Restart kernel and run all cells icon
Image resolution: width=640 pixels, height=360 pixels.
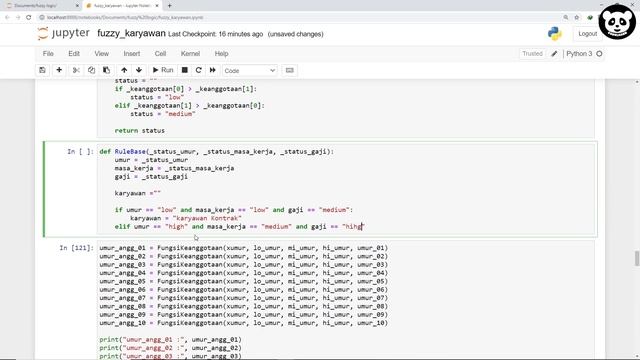point(213,70)
